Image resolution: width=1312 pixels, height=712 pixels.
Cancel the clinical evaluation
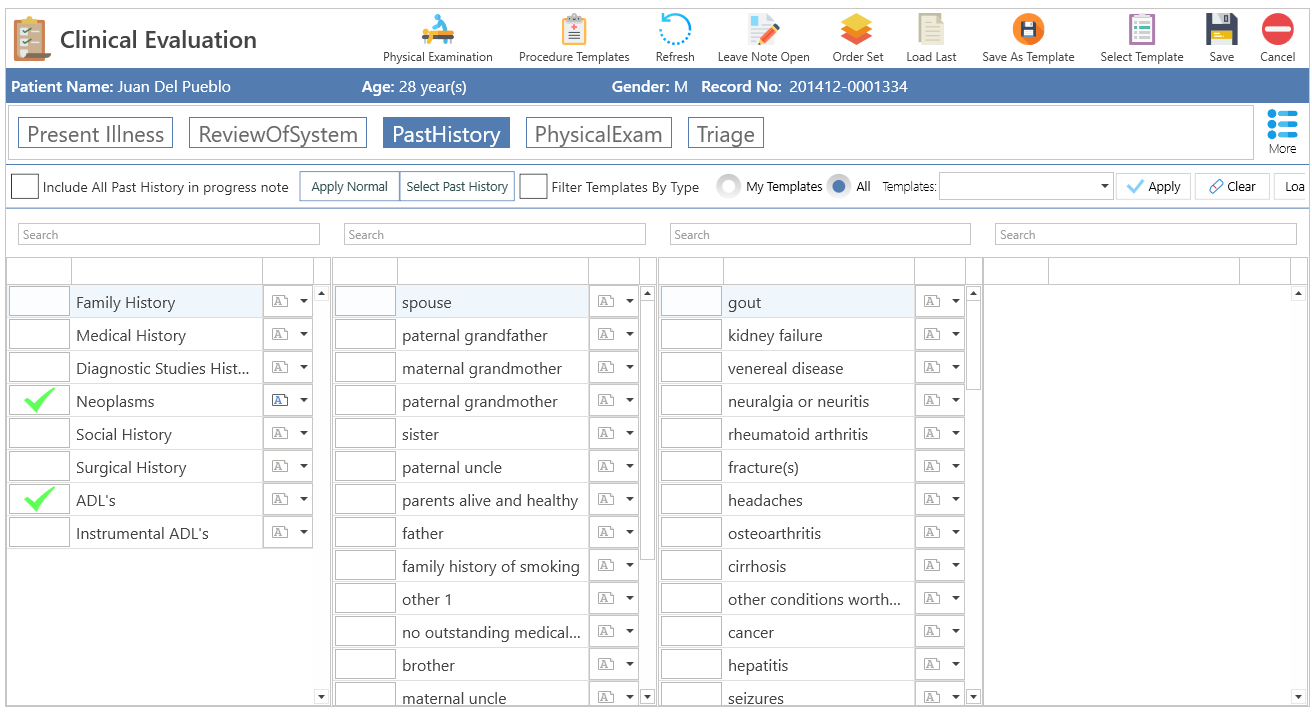click(1277, 30)
